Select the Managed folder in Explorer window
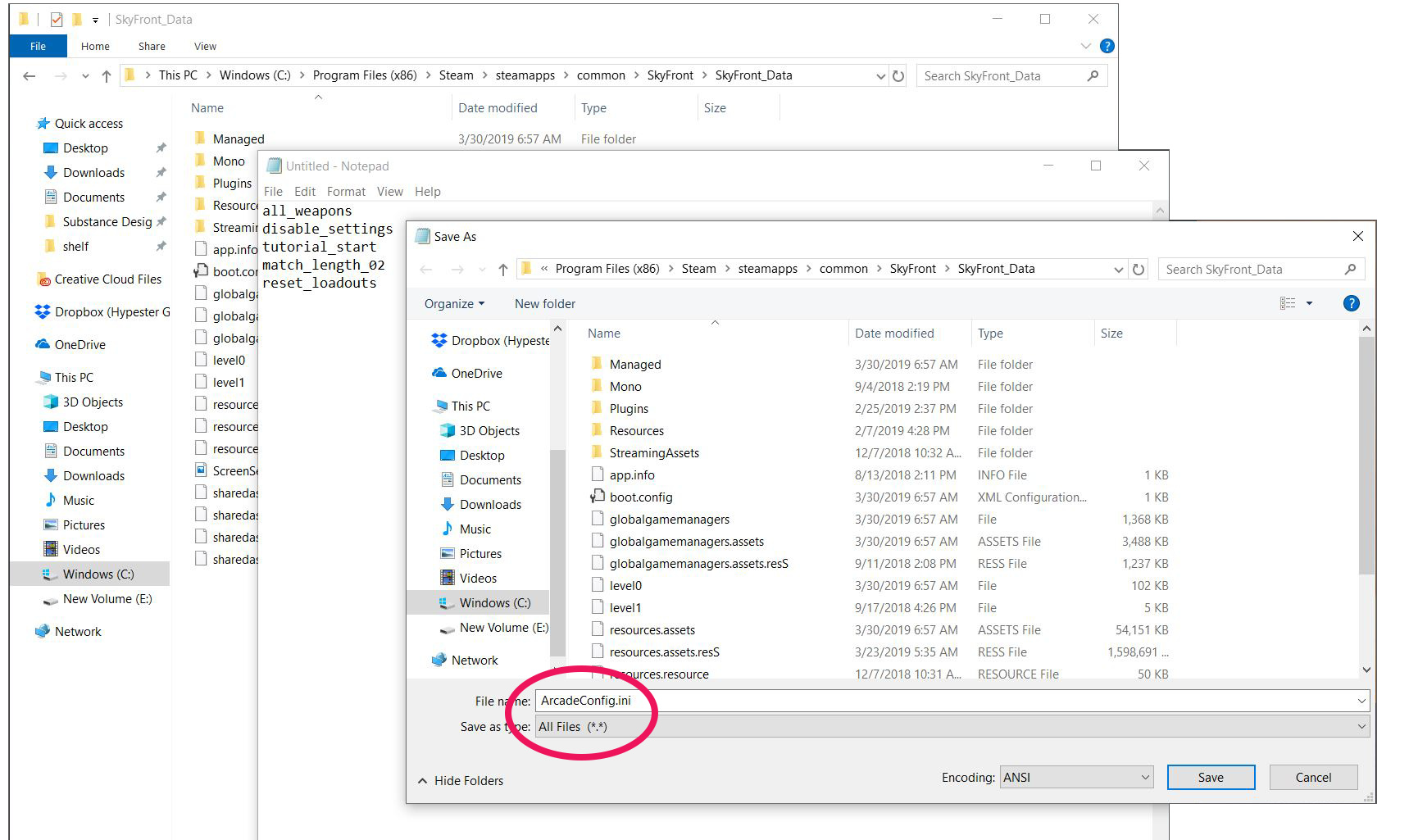 (238, 139)
